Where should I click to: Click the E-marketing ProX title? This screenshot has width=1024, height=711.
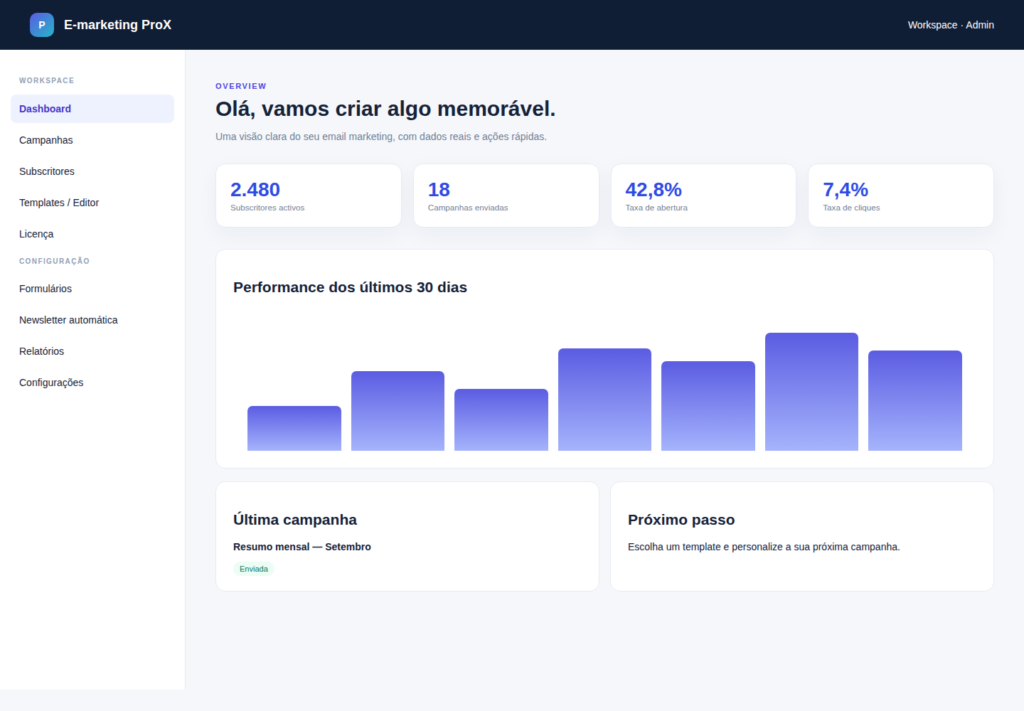[x=118, y=25]
